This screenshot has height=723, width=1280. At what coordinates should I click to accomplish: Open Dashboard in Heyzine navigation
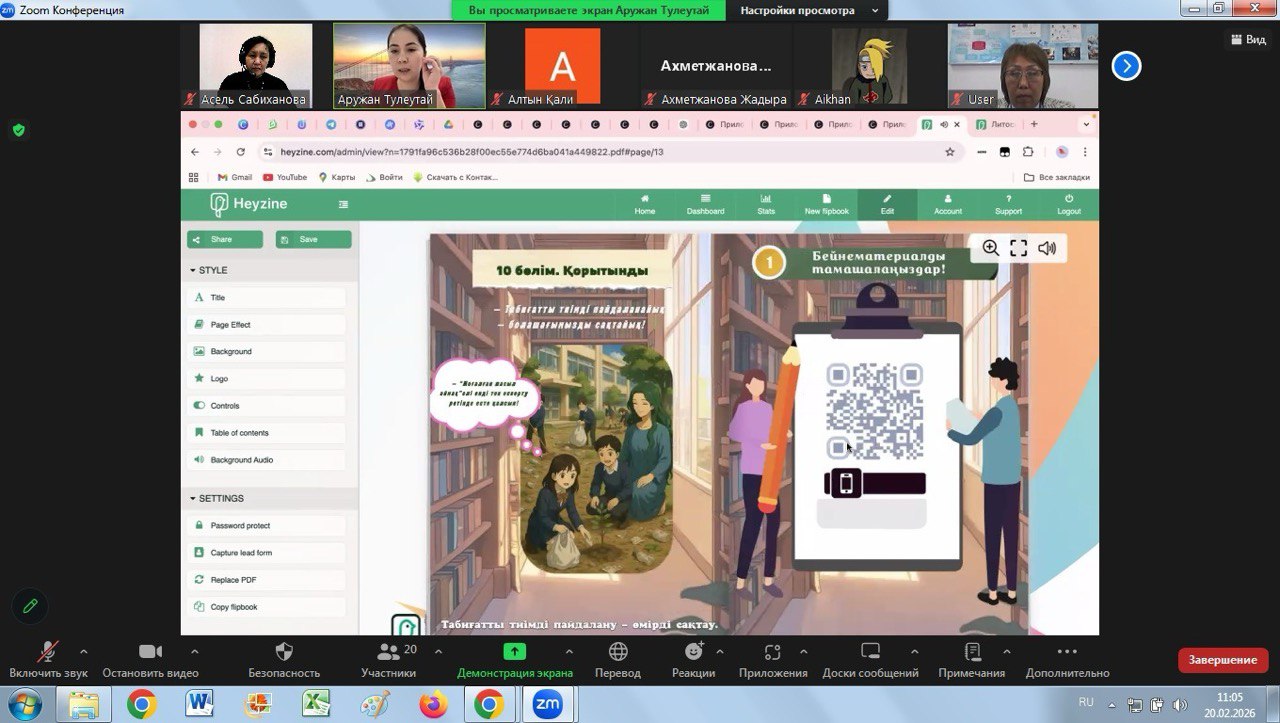tap(705, 204)
